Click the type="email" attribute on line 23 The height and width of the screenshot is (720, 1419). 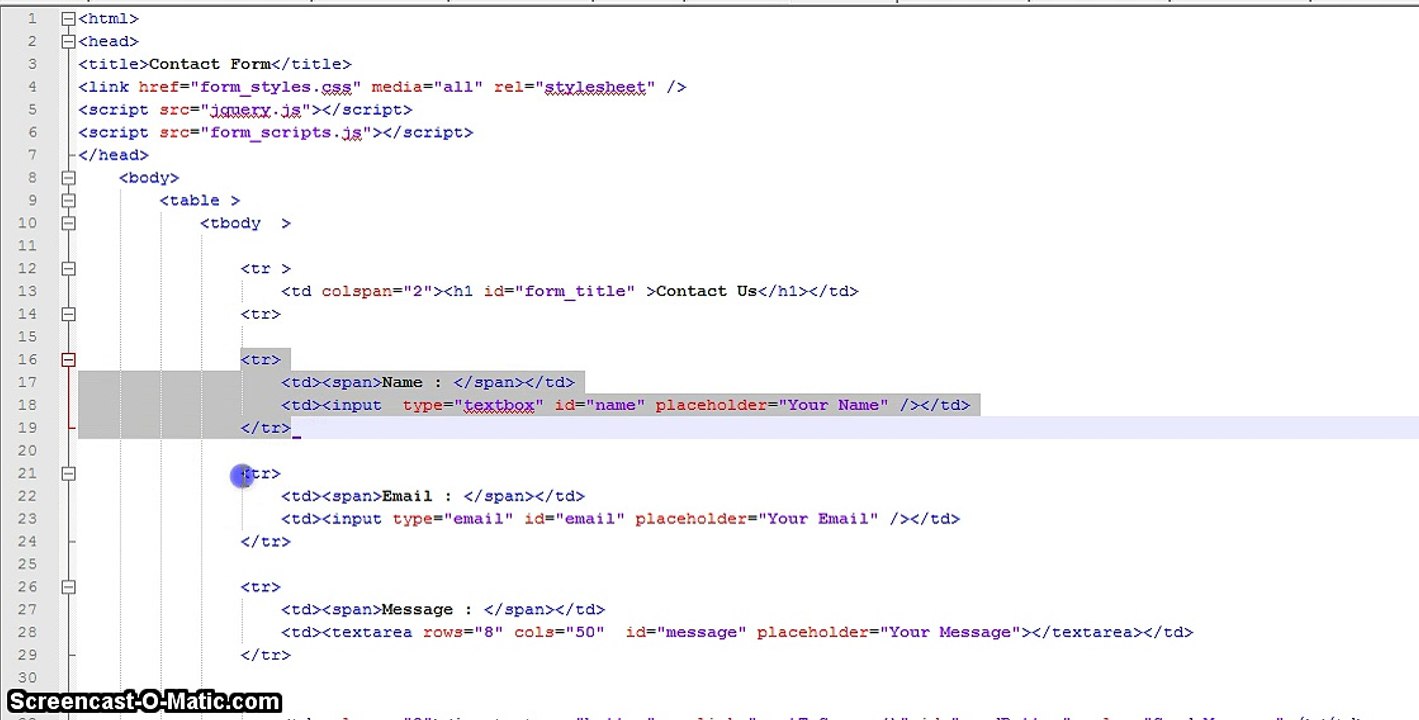[x=453, y=519]
